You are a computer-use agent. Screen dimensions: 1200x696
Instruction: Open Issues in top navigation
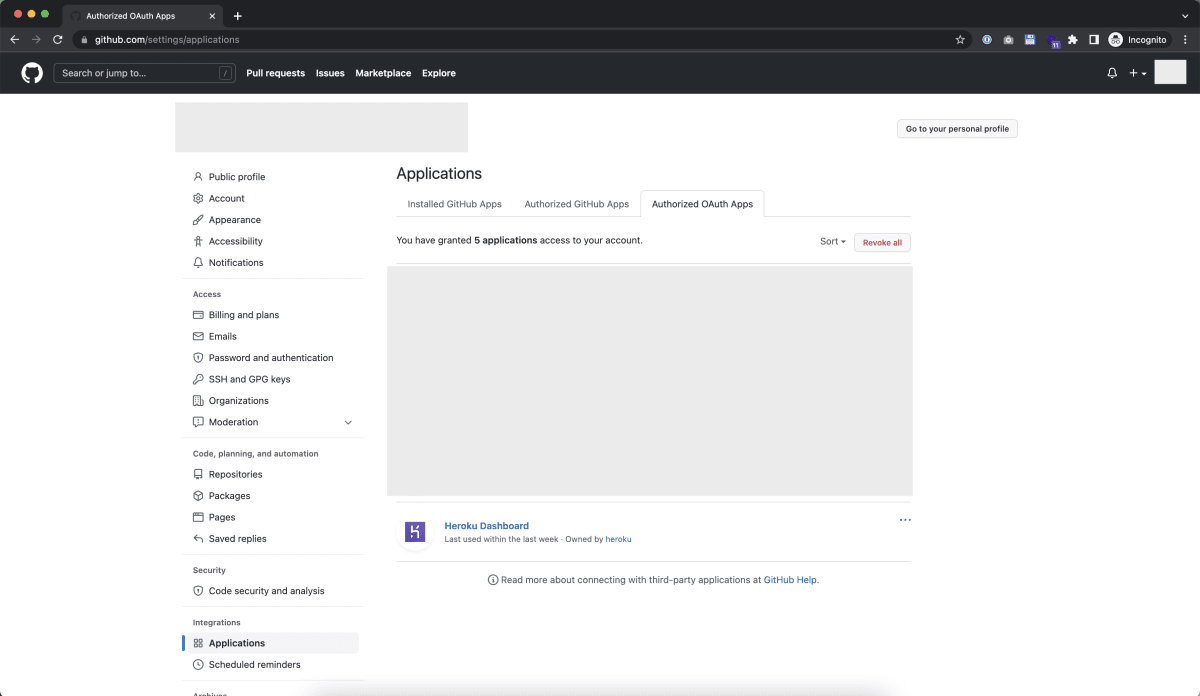click(330, 73)
